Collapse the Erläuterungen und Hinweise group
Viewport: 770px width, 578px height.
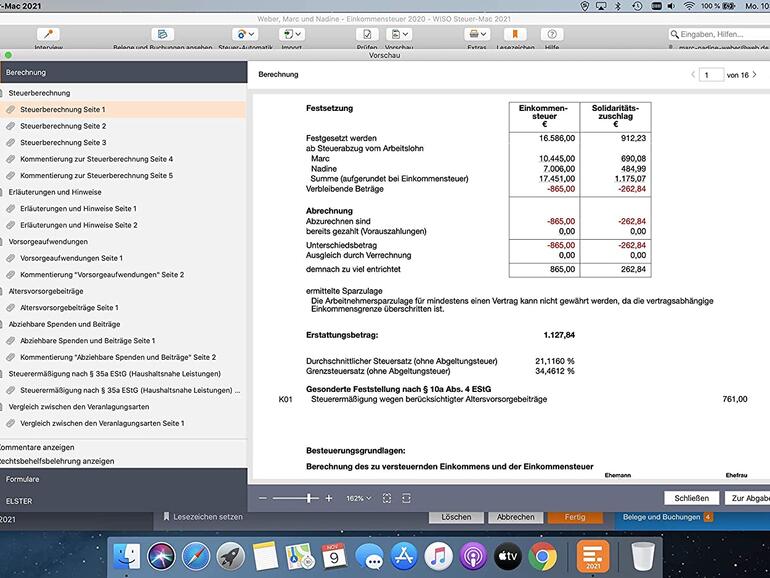tap(55, 192)
